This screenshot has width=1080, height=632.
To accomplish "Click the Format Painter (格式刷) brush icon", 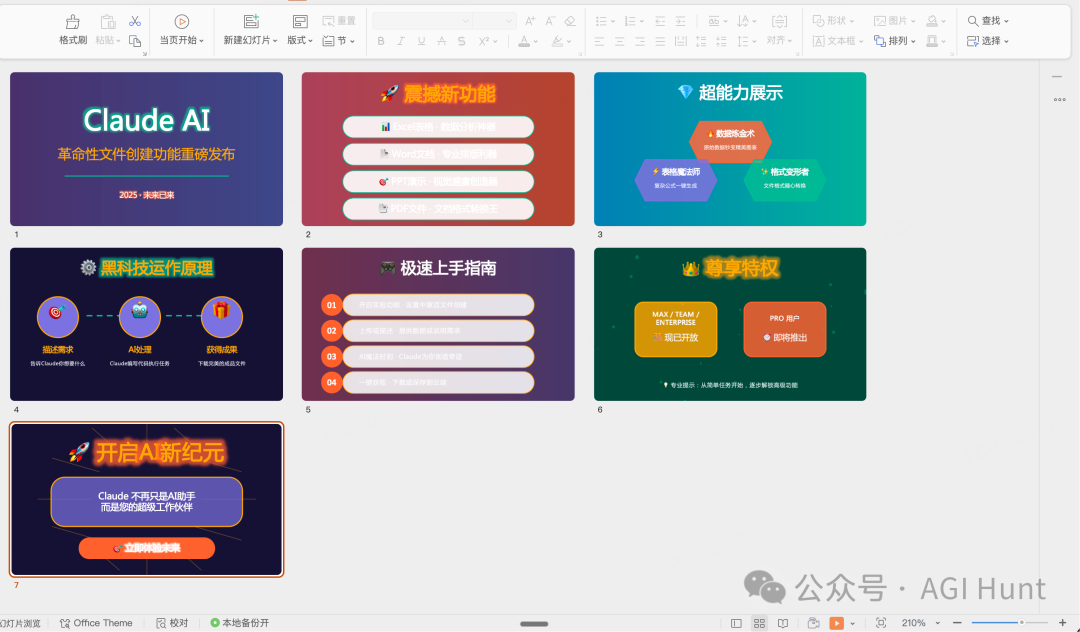I will [x=72, y=22].
